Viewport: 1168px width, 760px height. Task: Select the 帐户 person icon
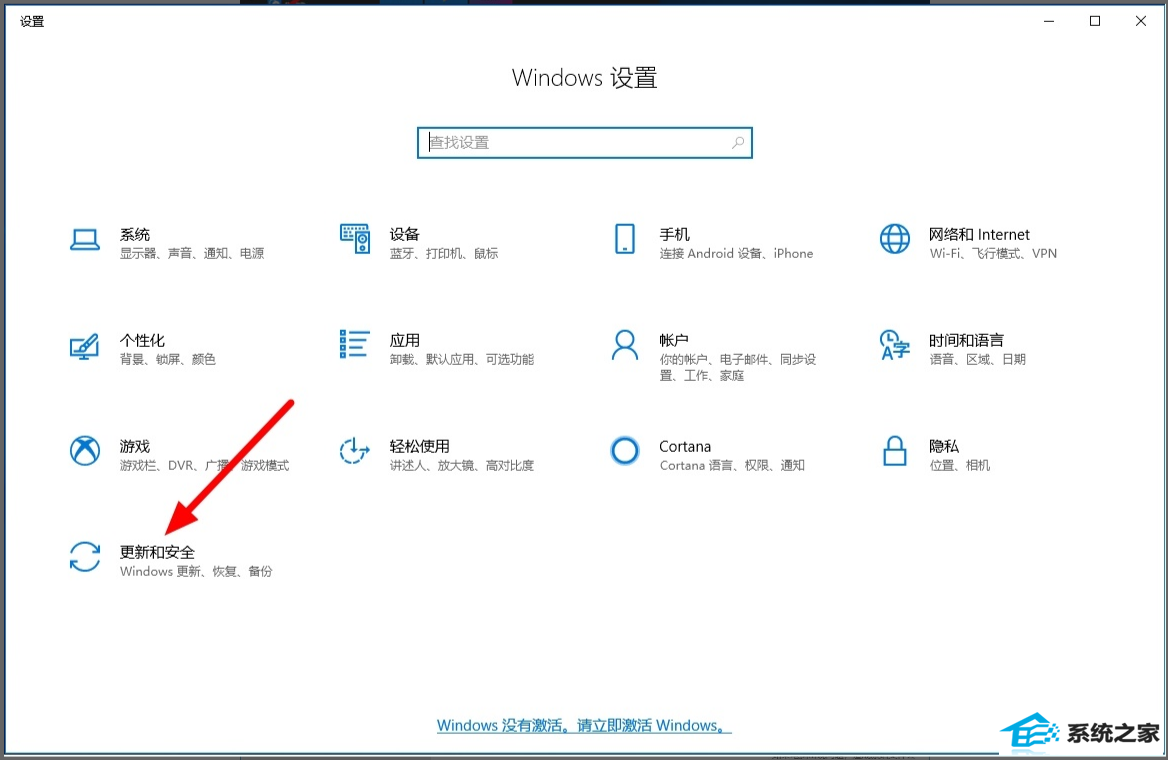(x=624, y=346)
